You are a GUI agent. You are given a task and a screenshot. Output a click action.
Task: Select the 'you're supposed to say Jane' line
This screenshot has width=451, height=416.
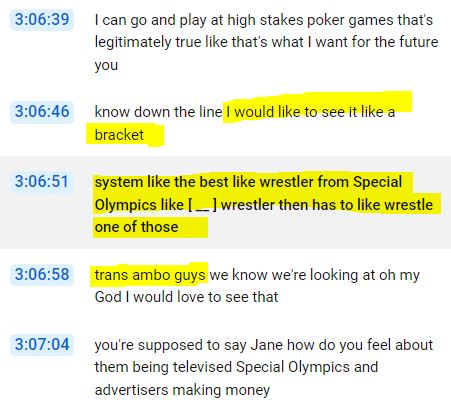click(x=264, y=345)
